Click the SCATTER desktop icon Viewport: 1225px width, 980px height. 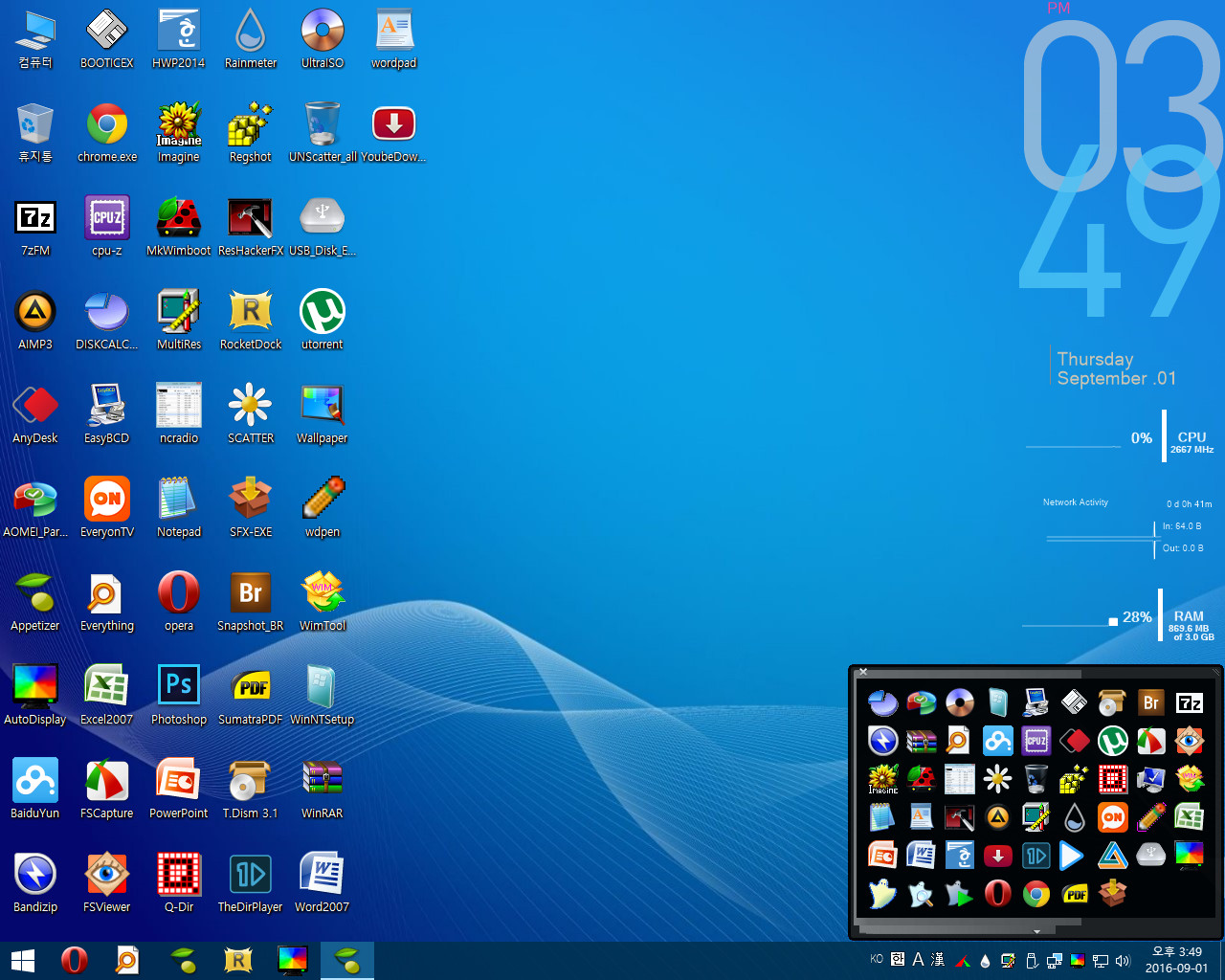tap(251, 415)
